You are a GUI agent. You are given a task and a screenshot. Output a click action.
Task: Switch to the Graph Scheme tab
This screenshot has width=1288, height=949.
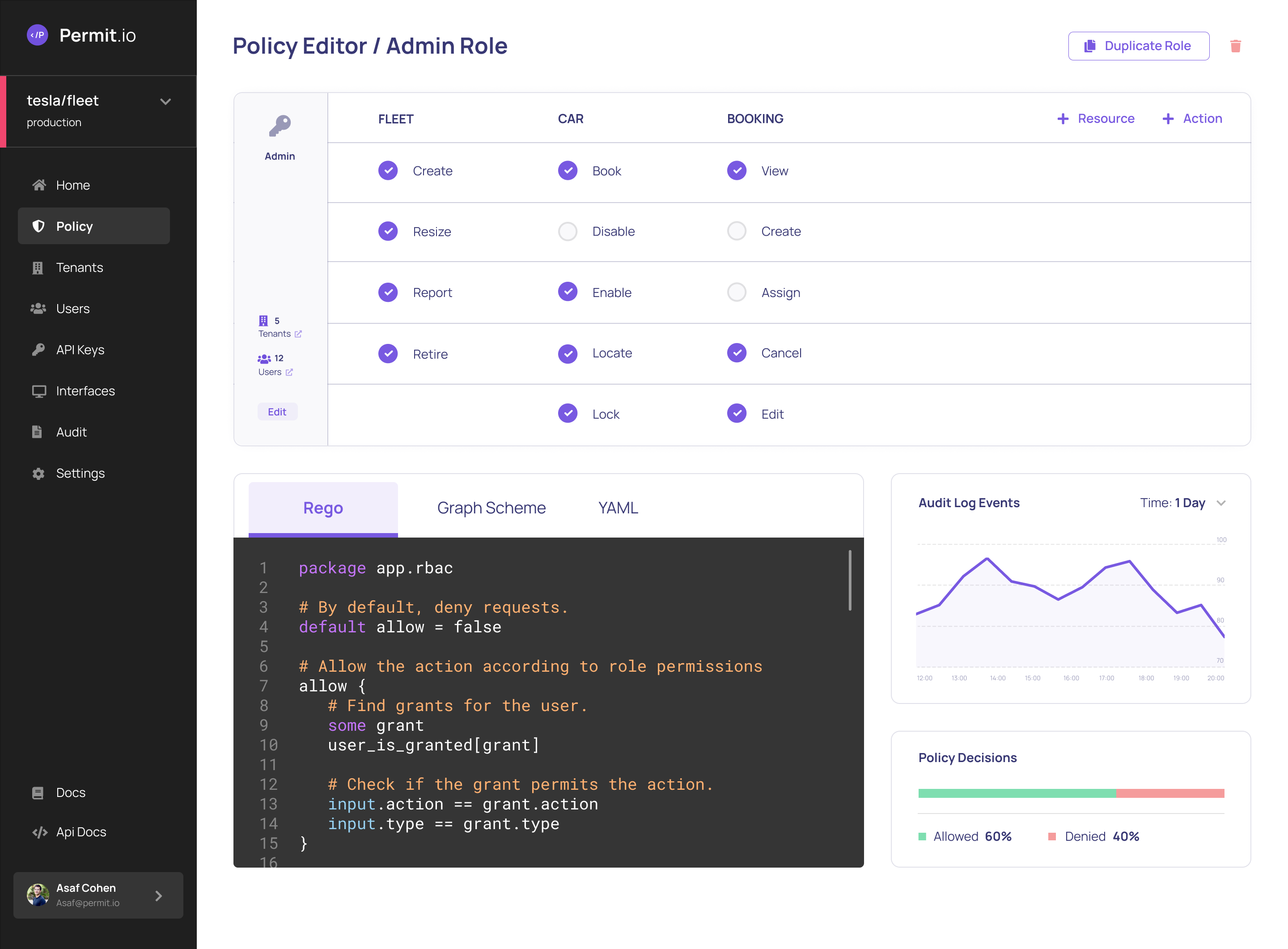tap(491, 507)
